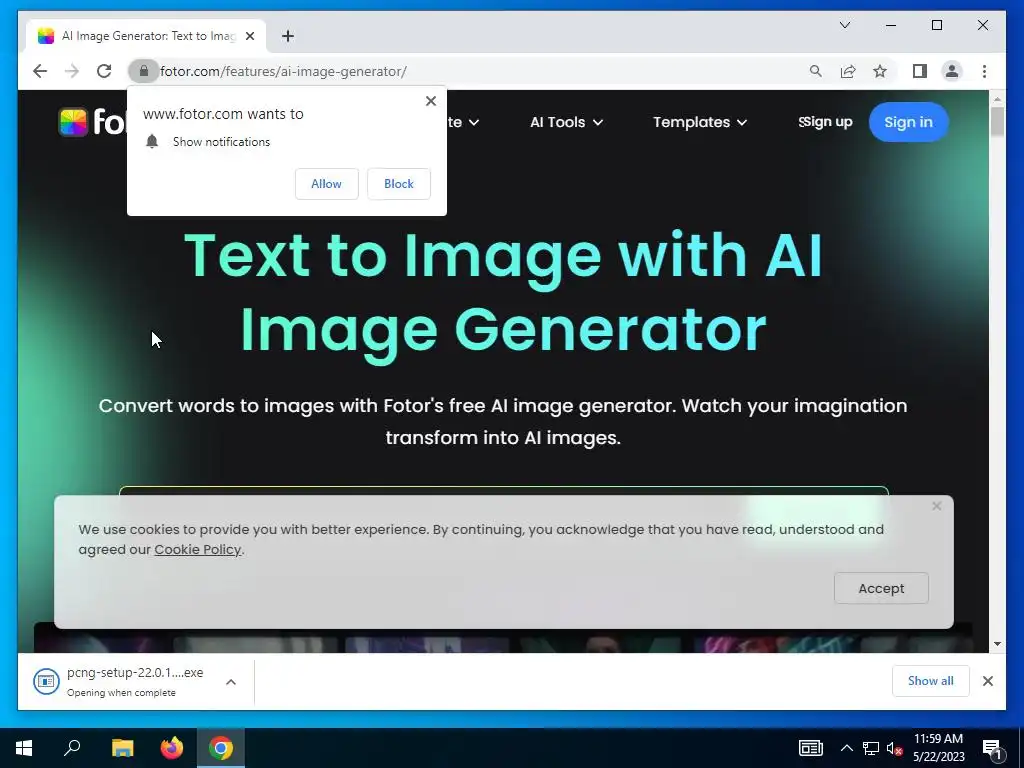
Task: Expand options for pcng-setup download
Action: pyautogui.click(x=231, y=682)
